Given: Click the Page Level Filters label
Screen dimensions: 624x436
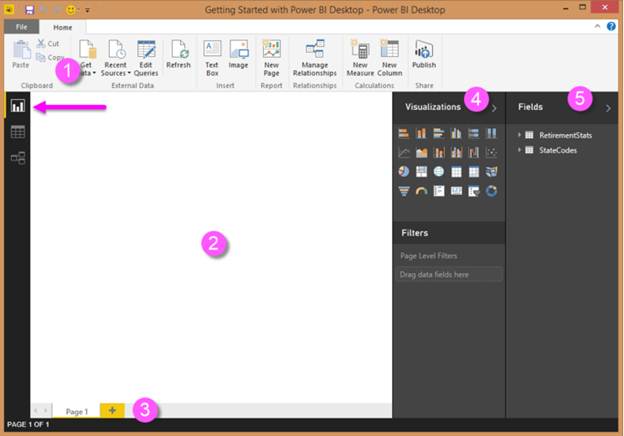Looking at the screenshot, I should [x=429, y=256].
